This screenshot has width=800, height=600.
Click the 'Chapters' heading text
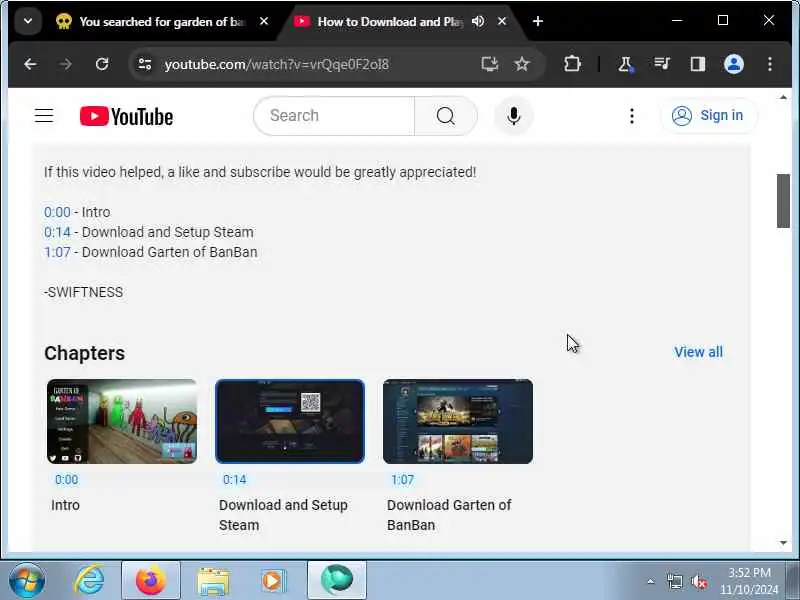pyautogui.click(x=85, y=353)
